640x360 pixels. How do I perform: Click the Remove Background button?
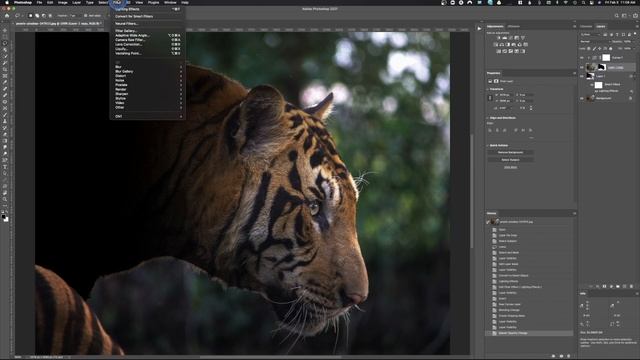pos(510,152)
